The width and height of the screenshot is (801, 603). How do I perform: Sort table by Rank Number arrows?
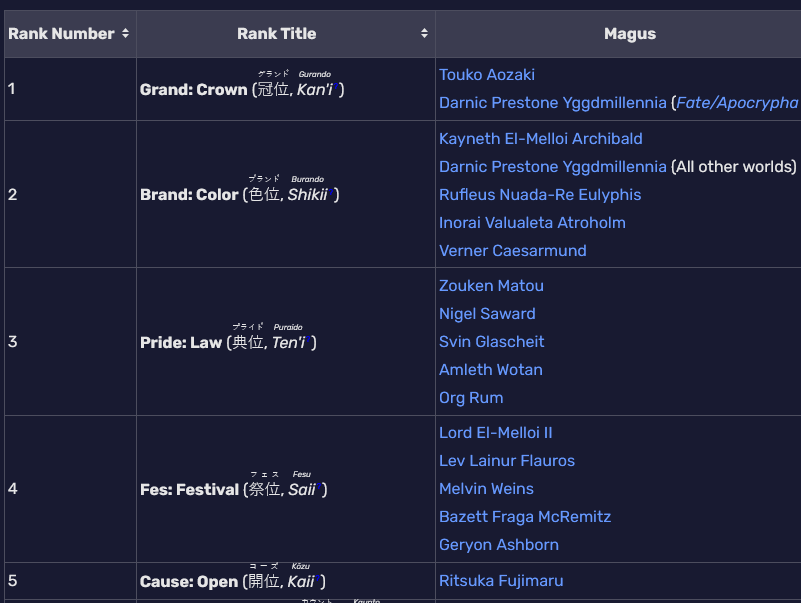click(x=125, y=34)
